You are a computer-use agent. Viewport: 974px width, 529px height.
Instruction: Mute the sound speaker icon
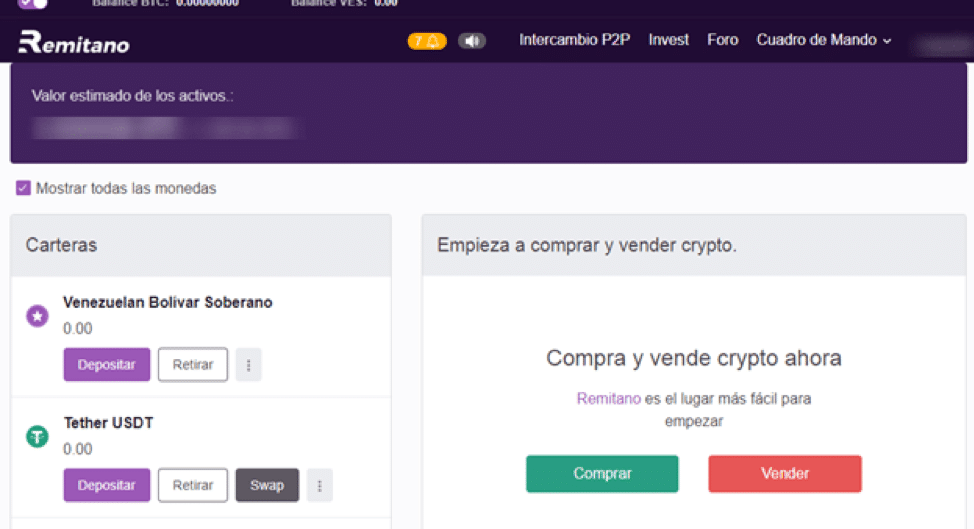(x=471, y=41)
